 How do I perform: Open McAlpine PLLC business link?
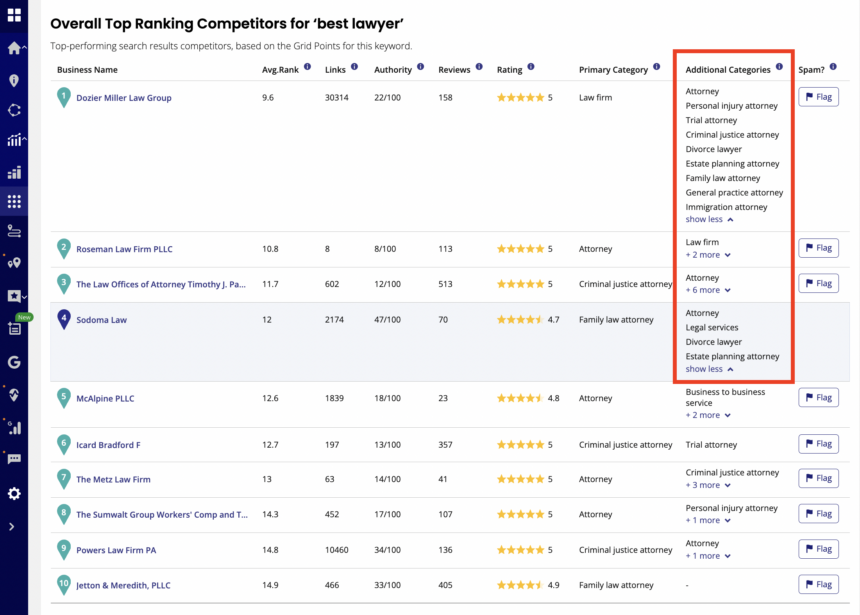pyautogui.click(x=105, y=398)
